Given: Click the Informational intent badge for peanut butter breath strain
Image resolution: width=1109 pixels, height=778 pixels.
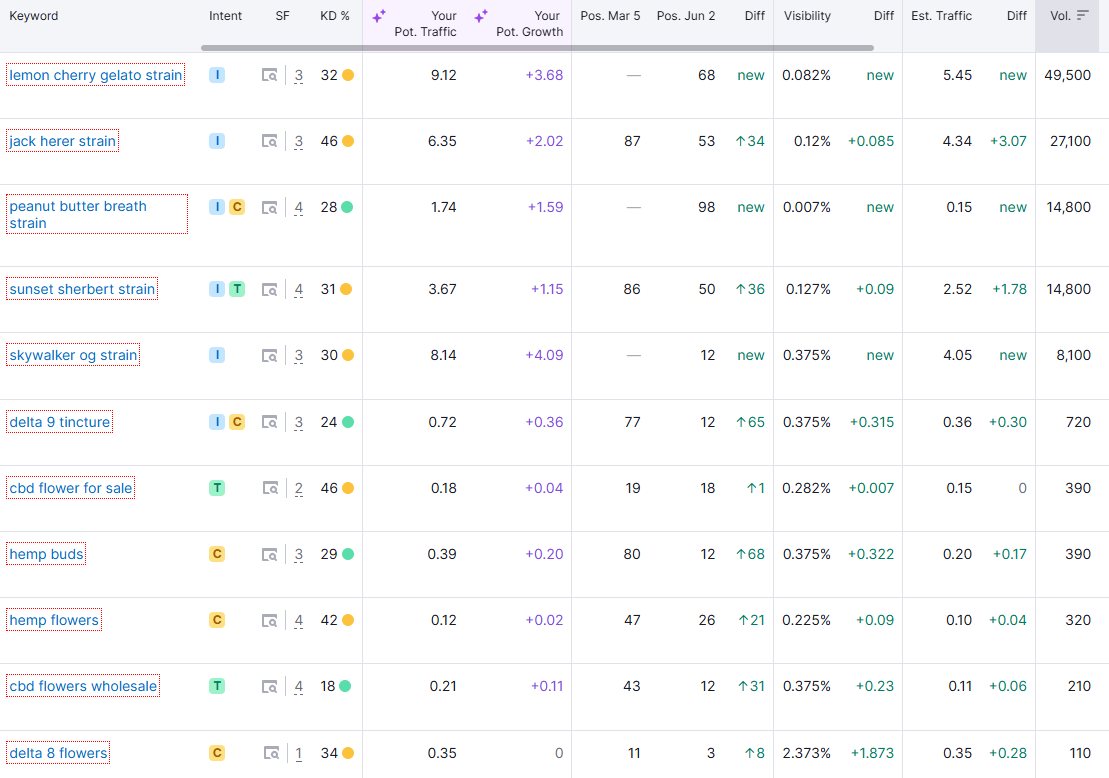Looking at the screenshot, I should pyautogui.click(x=217, y=207).
